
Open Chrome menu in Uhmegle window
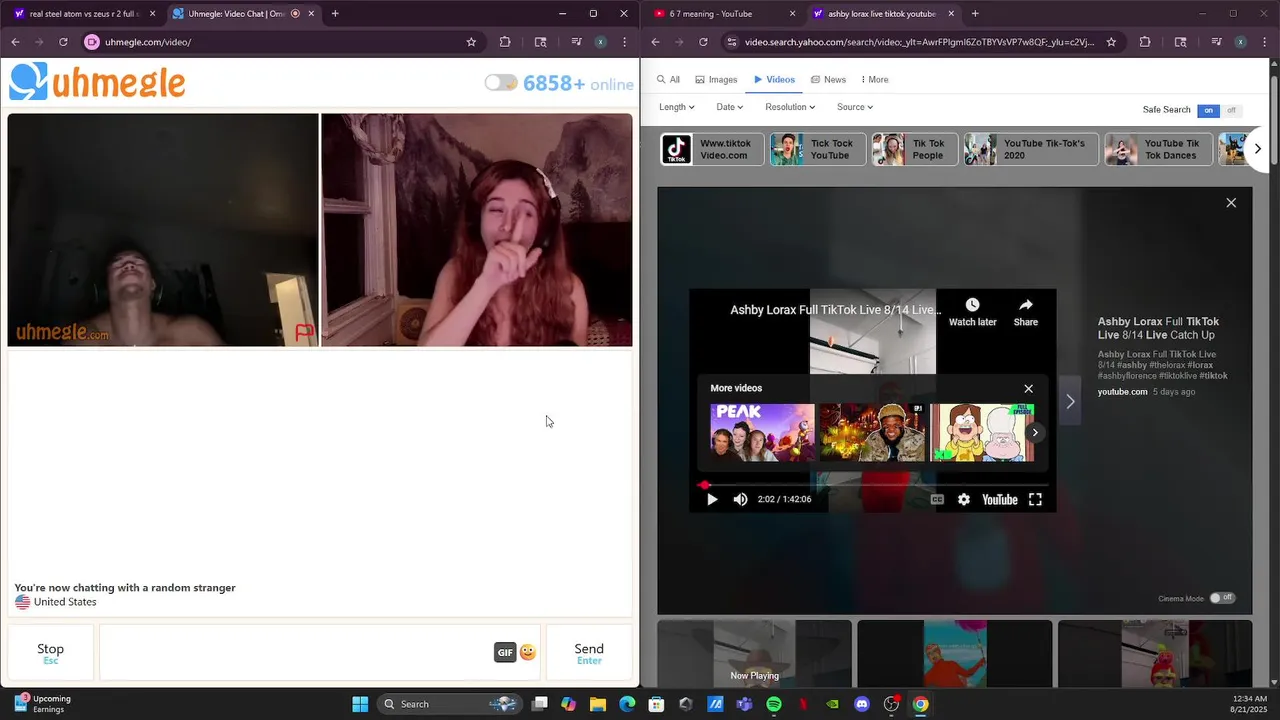point(624,42)
